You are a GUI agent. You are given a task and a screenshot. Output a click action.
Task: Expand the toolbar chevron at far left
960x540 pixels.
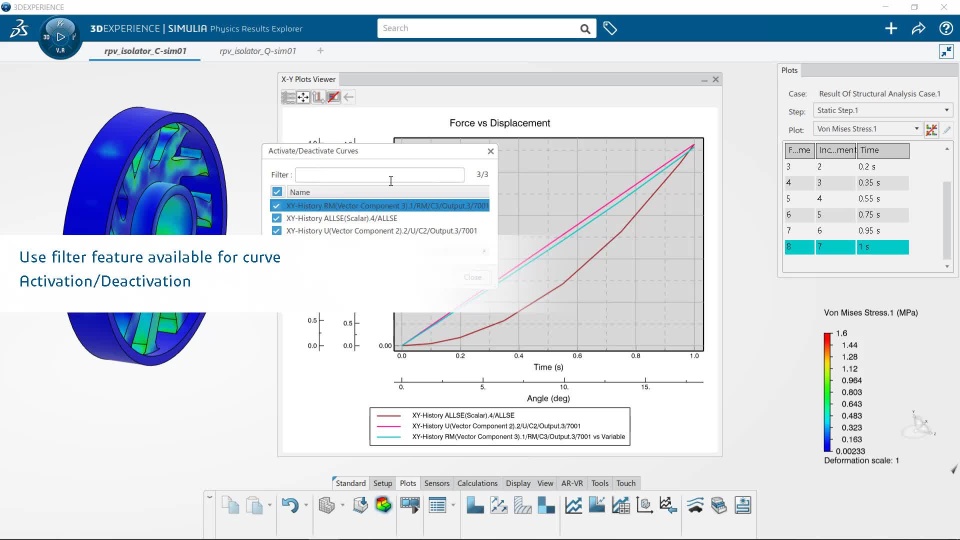point(209,497)
